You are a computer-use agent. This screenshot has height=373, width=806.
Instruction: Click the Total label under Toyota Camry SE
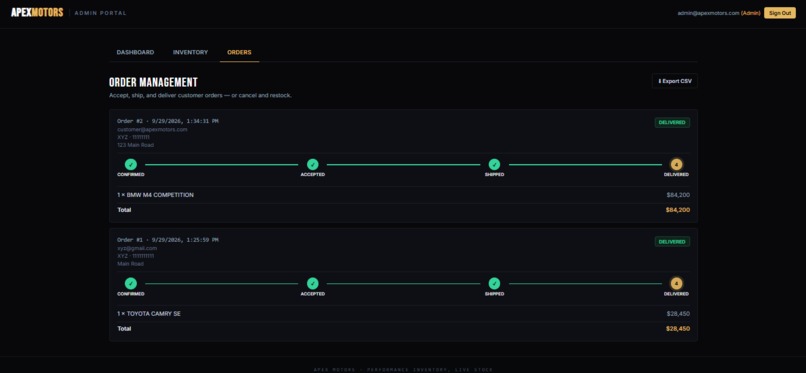(x=124, y=328)
